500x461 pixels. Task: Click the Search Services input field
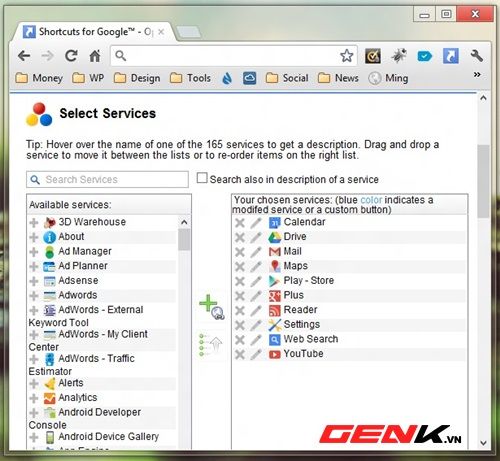107,179
